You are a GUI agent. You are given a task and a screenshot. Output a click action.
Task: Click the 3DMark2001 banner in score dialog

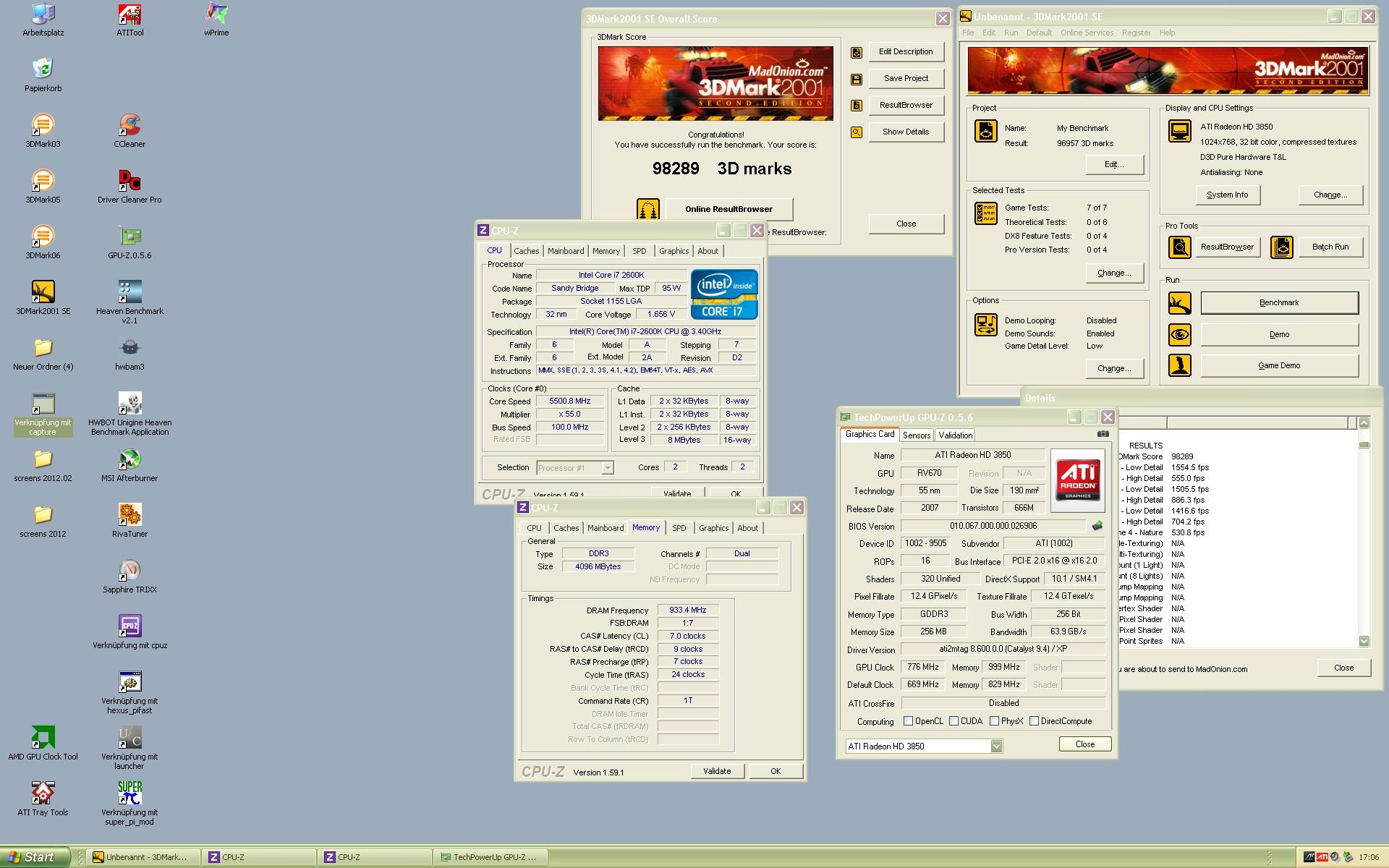pos(715,83)
